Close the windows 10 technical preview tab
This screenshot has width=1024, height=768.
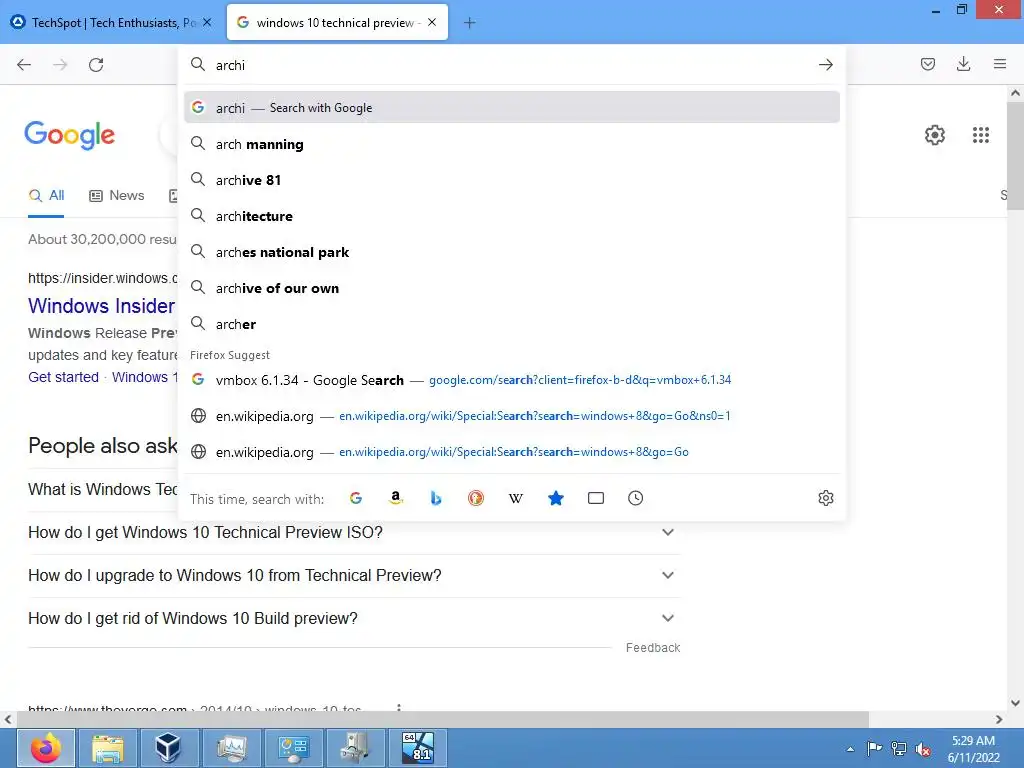pyautogui.click(x=432, y=23)
